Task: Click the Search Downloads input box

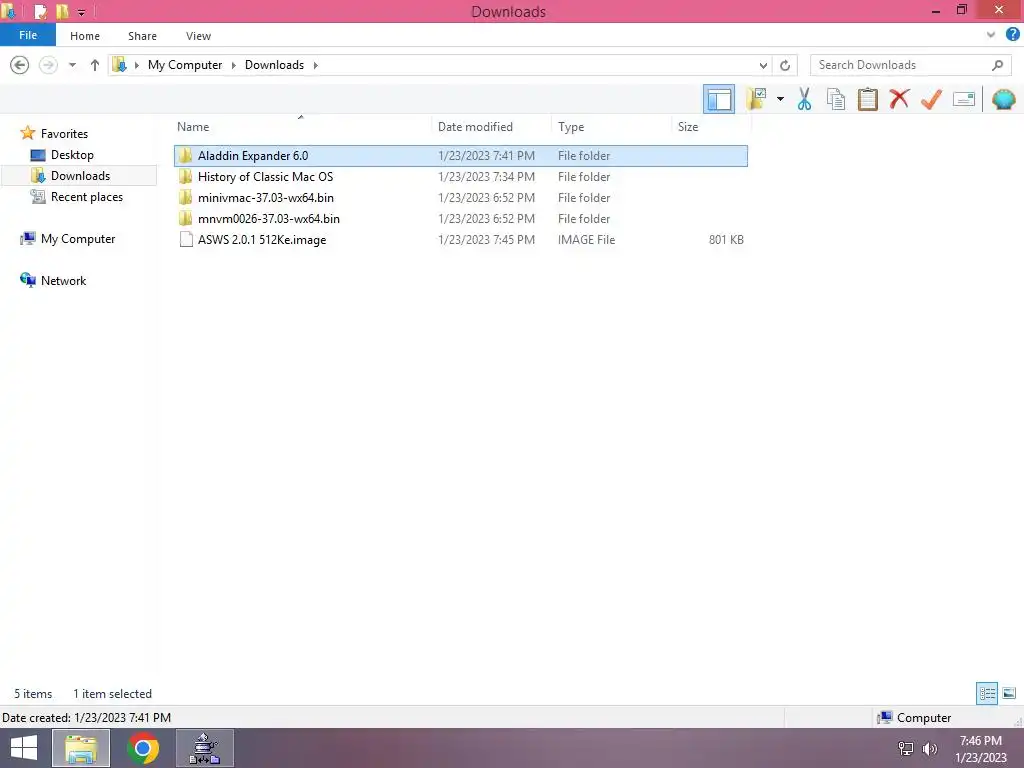Action: point(901,65)
